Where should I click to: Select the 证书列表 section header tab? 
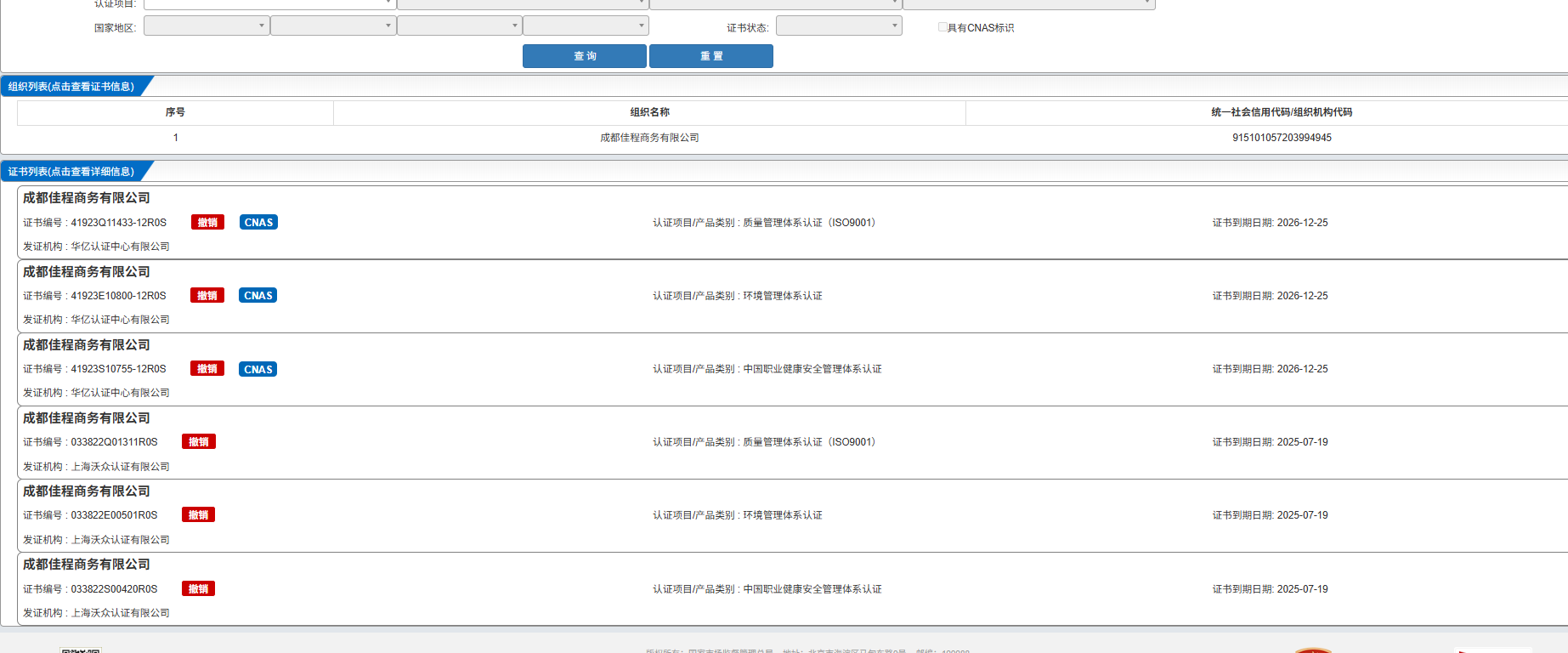pos(71,172)
